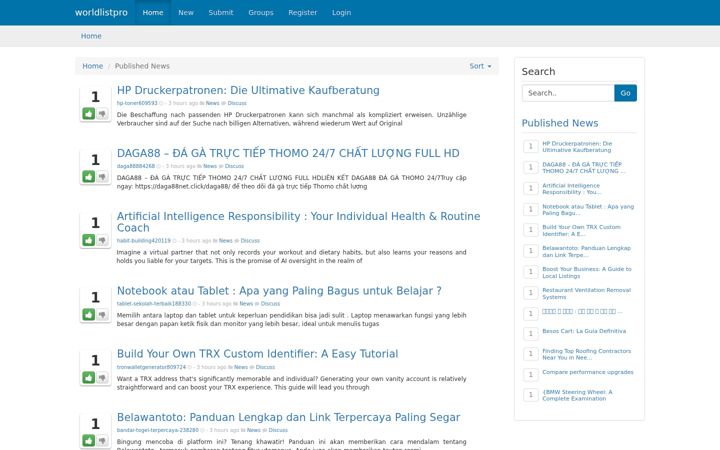
Task: Open sidebar link Belawantoto: Panduan Lengkap
Action: coord(586,252)
